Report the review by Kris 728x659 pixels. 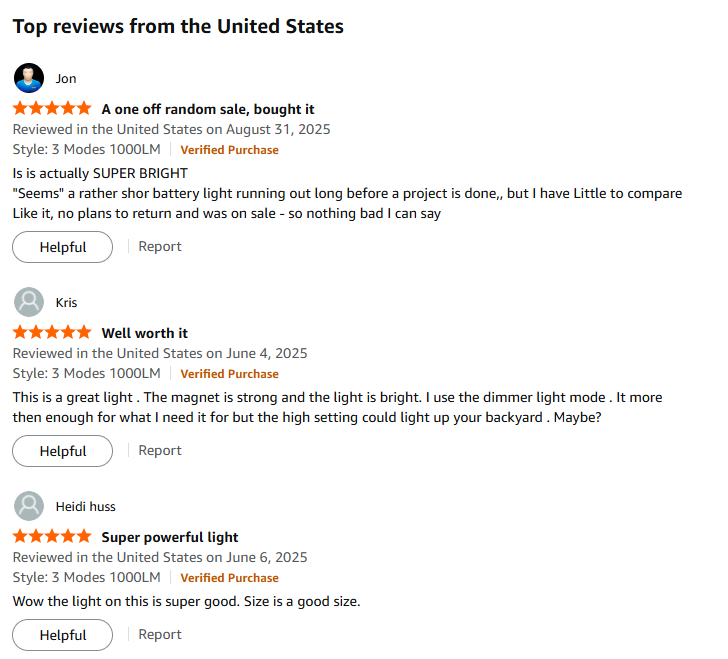click(x=160, y=450)
